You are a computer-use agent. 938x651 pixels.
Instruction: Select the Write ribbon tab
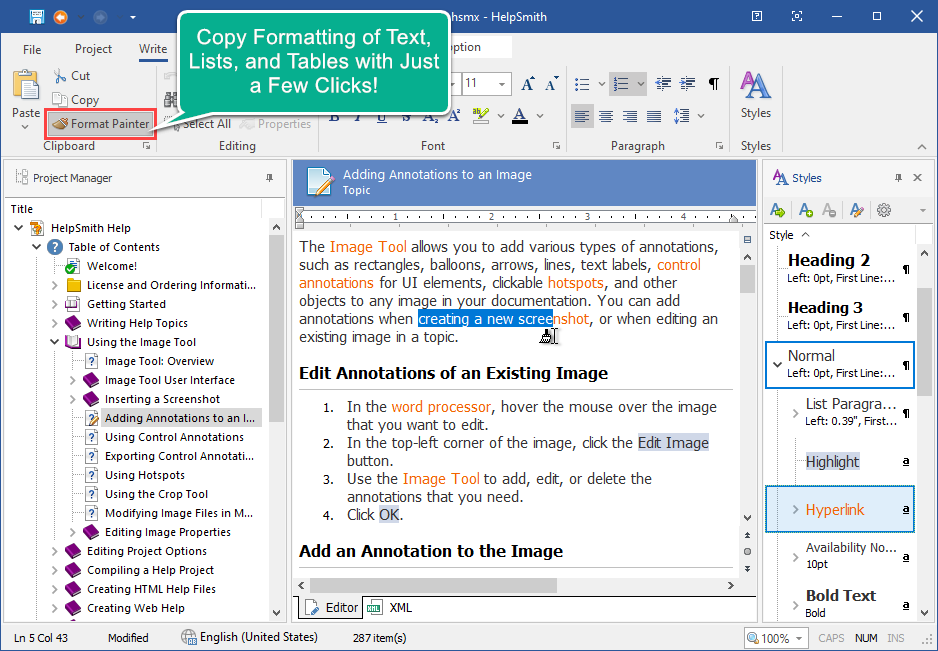coord(153,49)
